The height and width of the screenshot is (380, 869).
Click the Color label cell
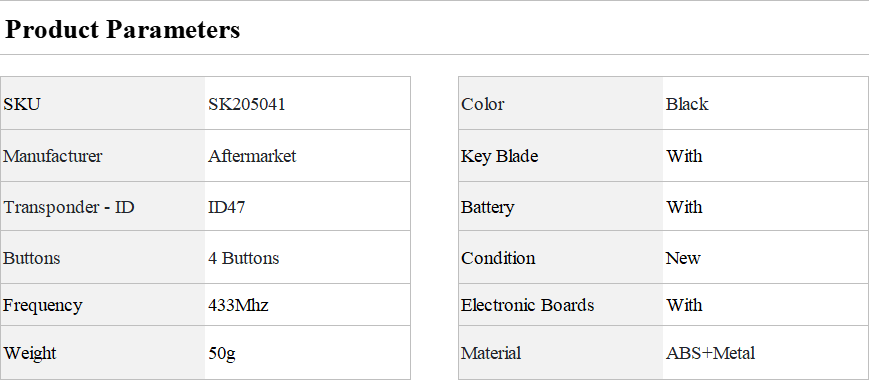561,104
